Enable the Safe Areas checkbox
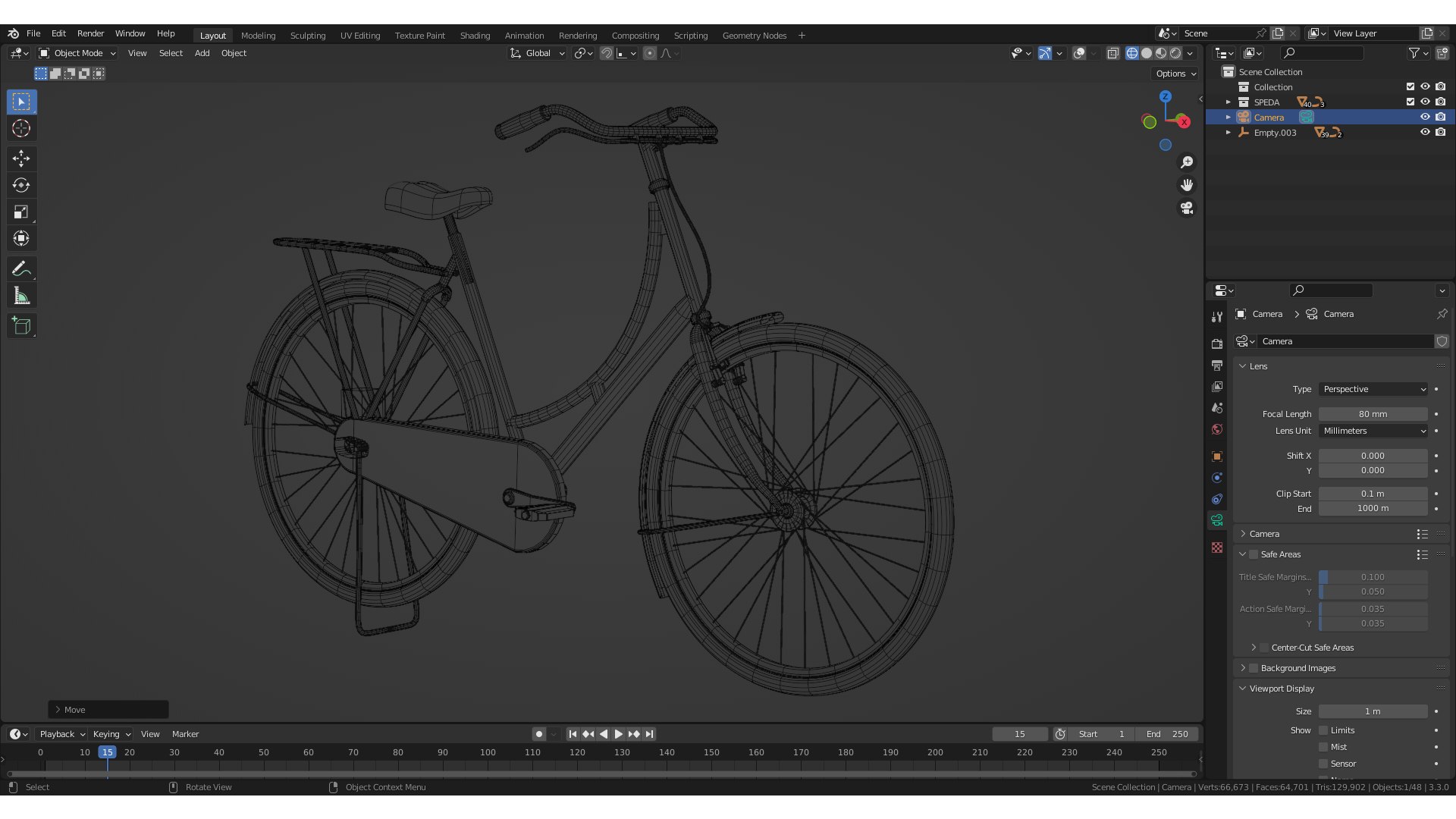This screenshot has width=1456, height=819. pos(1254,554)
